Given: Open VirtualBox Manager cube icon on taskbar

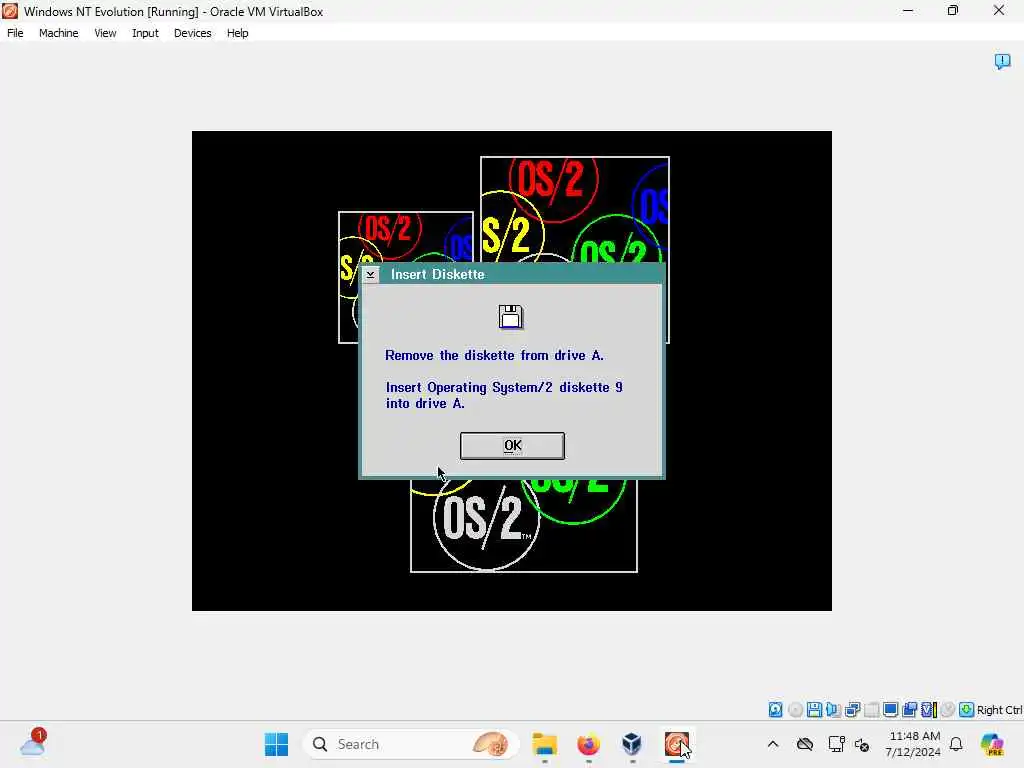Looking at the screenshot, I should (632, 744).
